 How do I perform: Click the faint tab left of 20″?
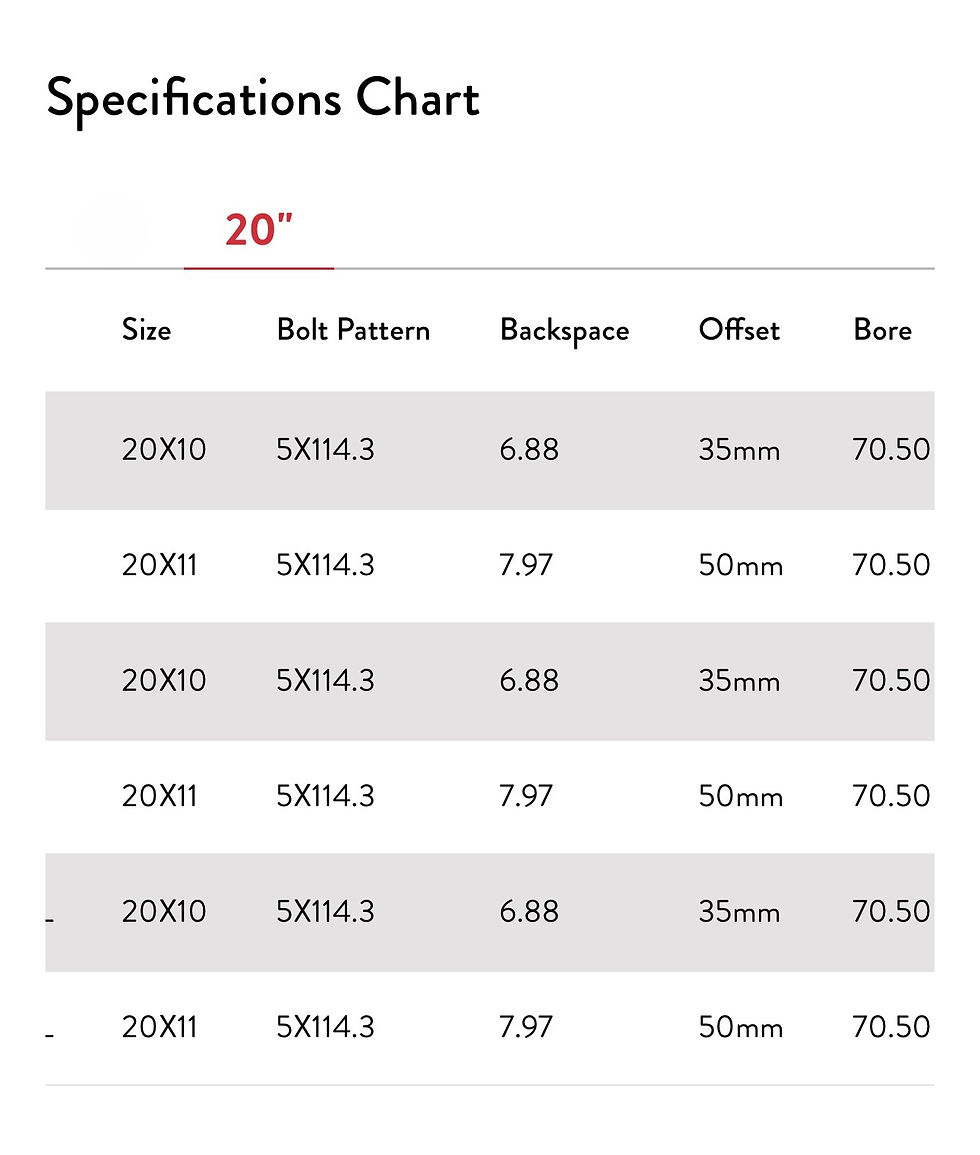(113, 229)
